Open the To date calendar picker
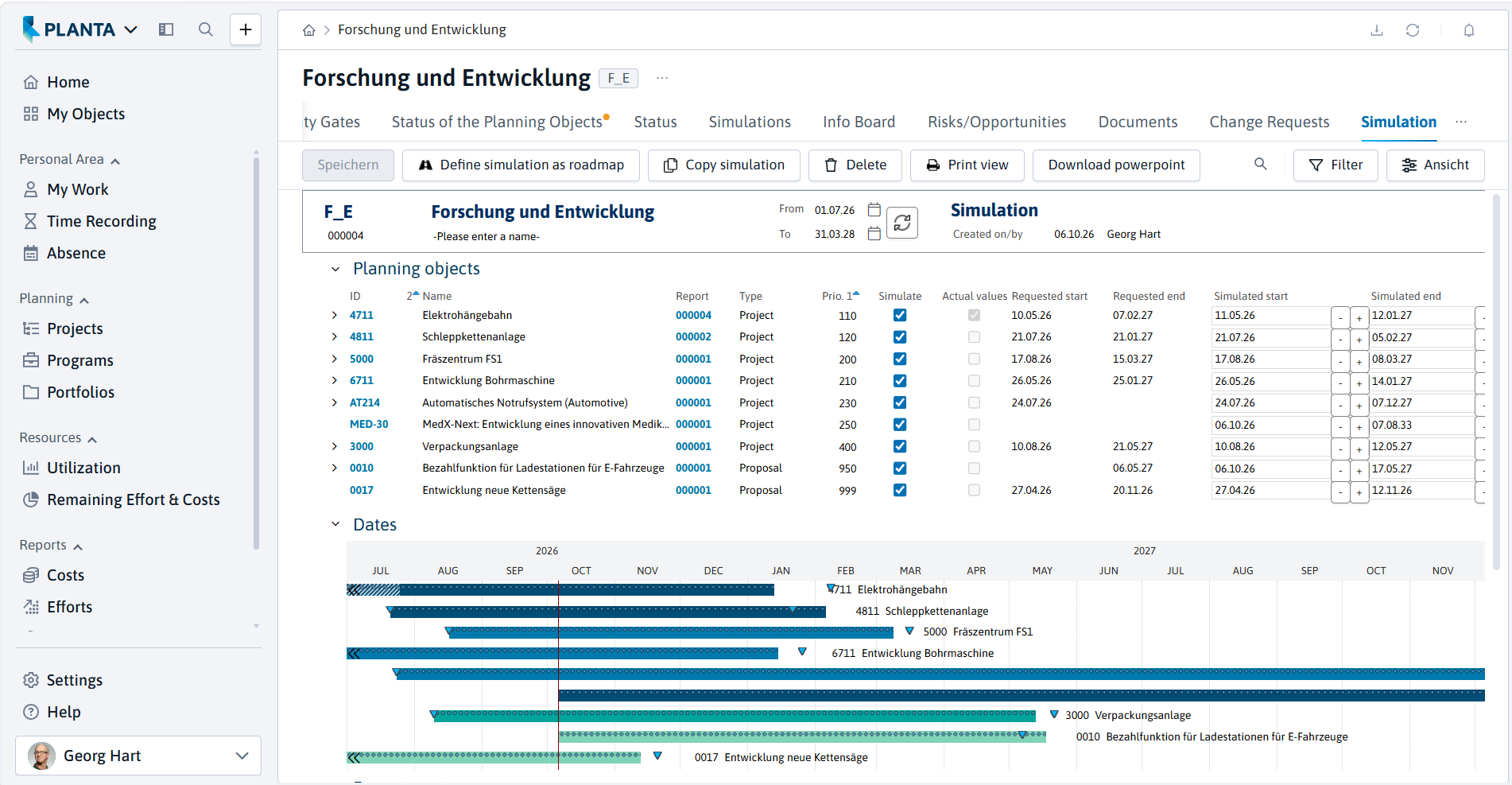Viewport: 1512px width, 785px height. pyautogui.click(x=874, y=234)
